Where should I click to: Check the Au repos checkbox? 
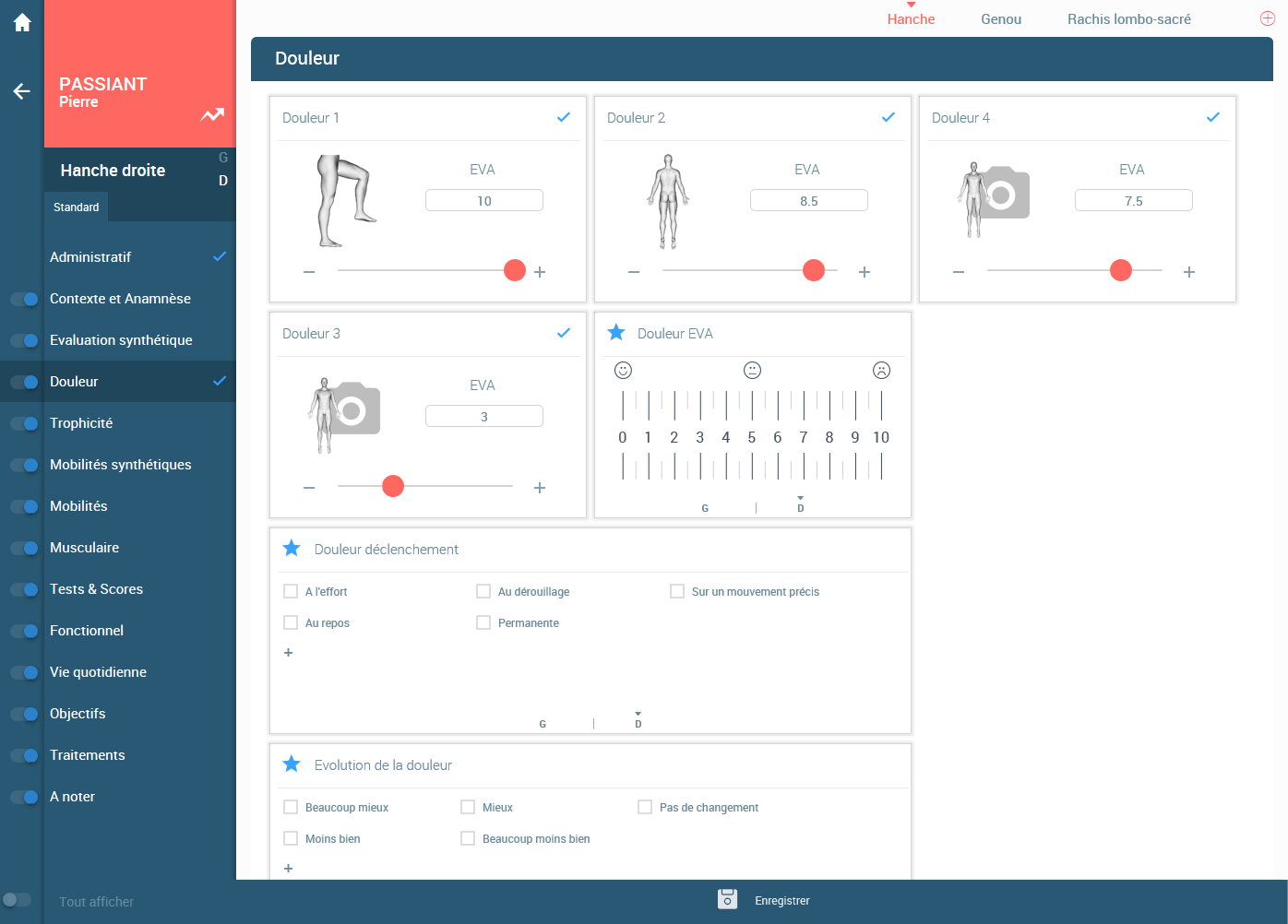coord(291,622)
